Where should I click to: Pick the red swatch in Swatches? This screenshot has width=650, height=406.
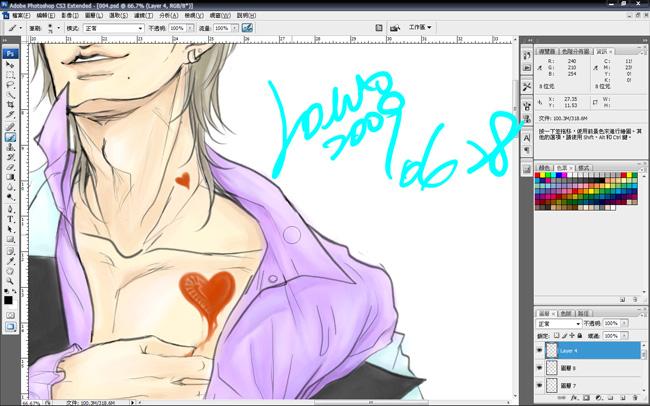[x=538, y=175]
